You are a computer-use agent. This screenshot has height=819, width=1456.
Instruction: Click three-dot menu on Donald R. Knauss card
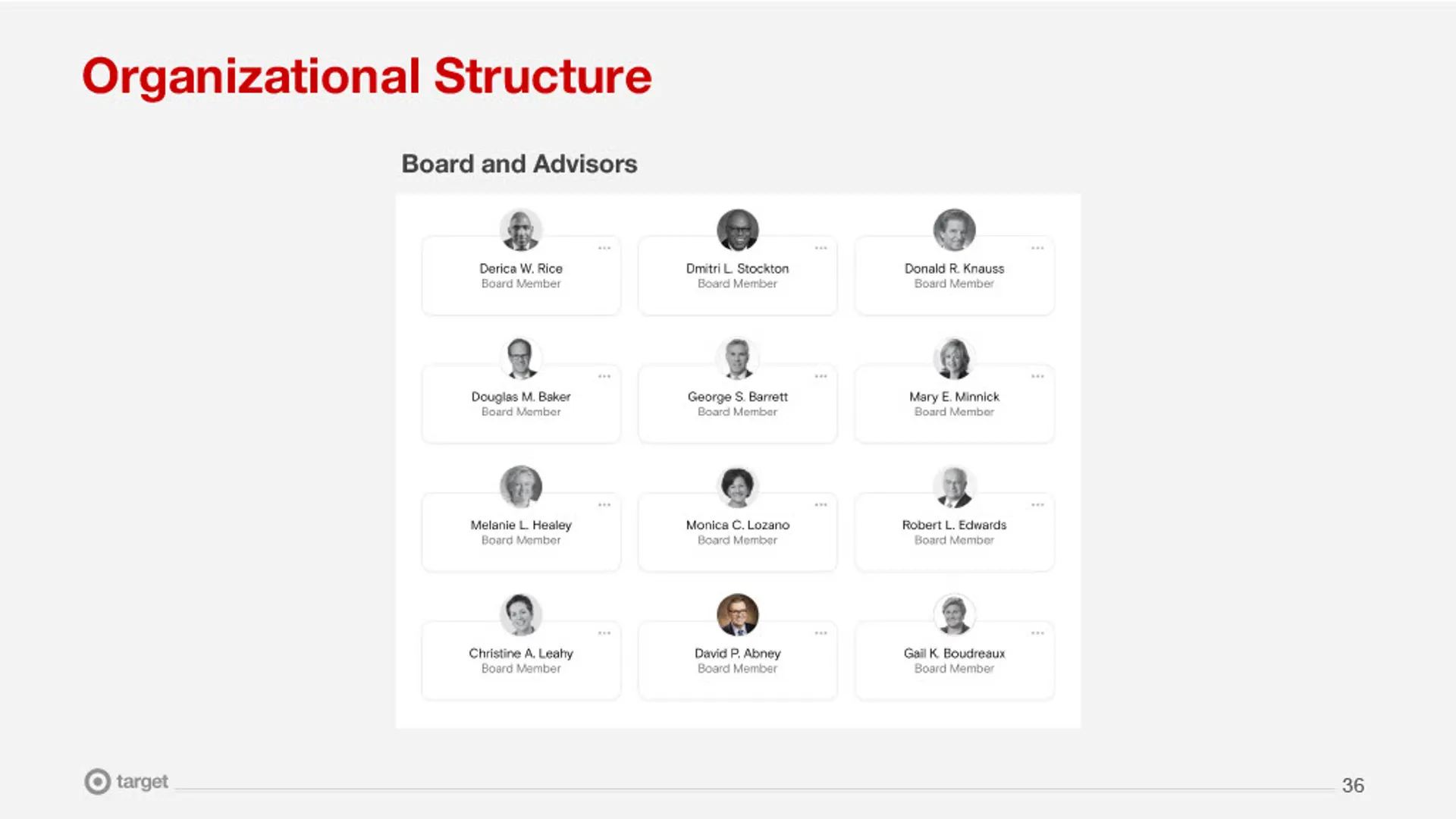1037,248
